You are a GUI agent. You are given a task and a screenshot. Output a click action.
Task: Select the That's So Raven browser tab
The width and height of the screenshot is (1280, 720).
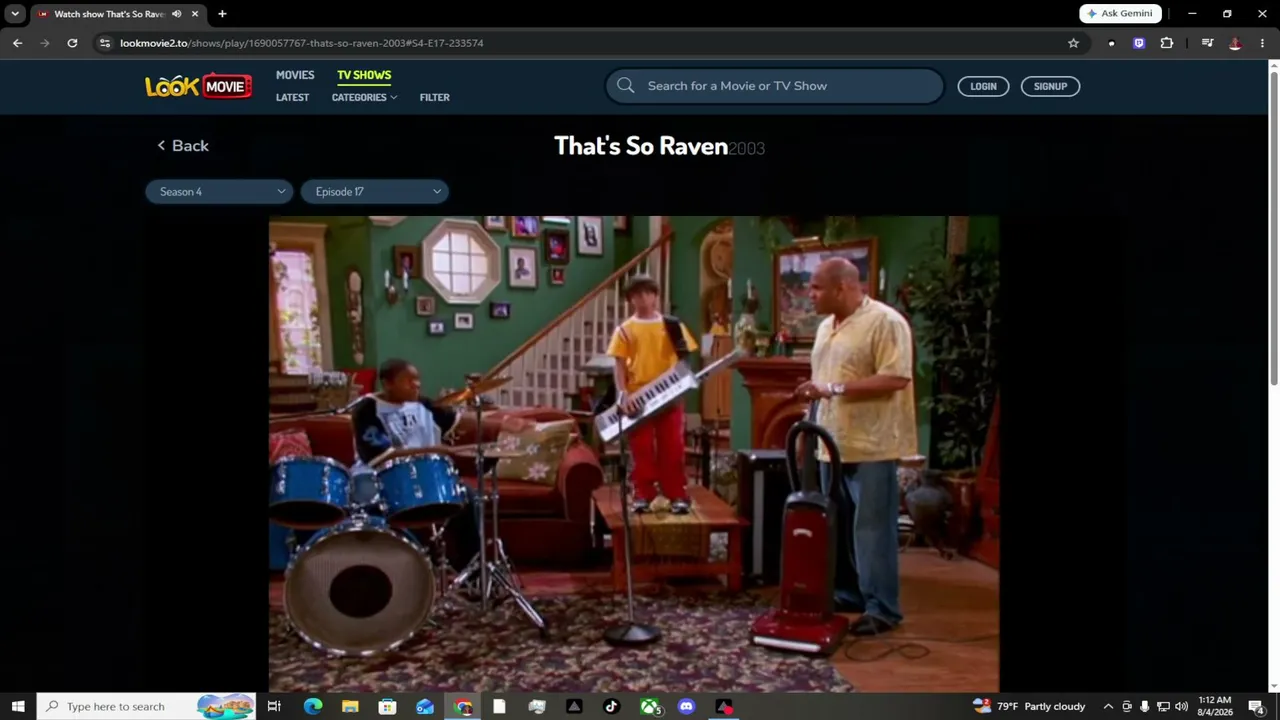pos(118,14)
